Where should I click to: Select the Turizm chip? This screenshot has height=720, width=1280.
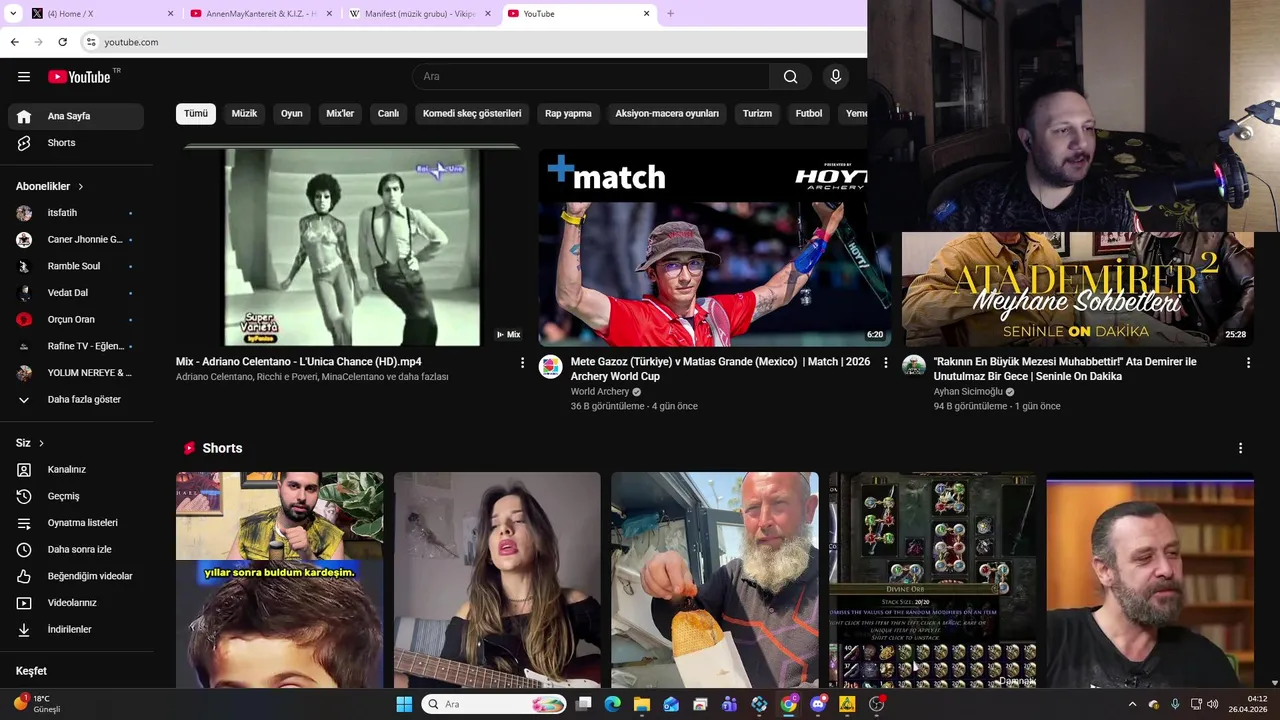(x=757, y=113)
